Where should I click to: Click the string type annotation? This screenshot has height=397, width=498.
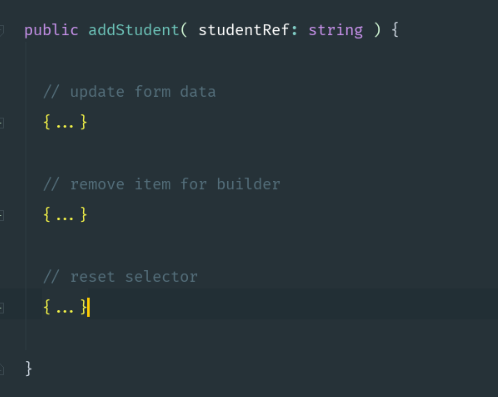(336, 31)
